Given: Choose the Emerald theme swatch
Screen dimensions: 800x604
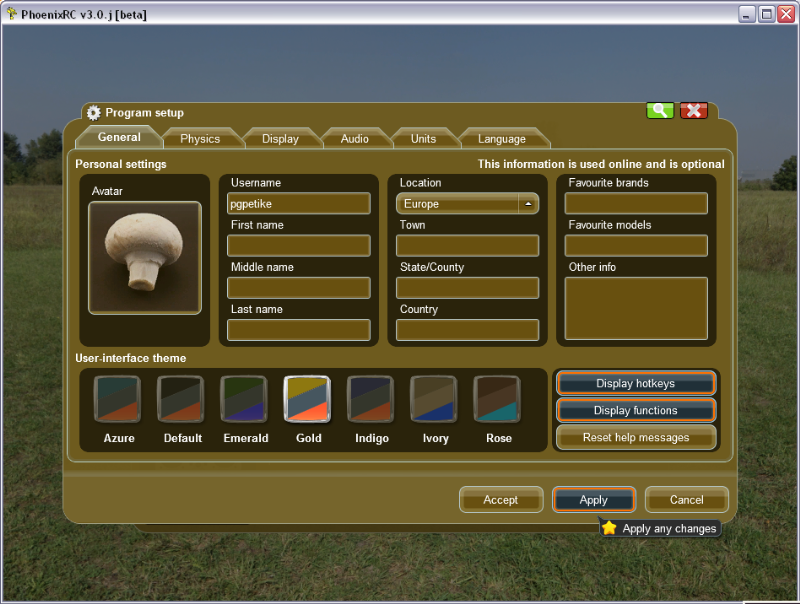Looking at the screenshot, I should [x=244, y=400].
